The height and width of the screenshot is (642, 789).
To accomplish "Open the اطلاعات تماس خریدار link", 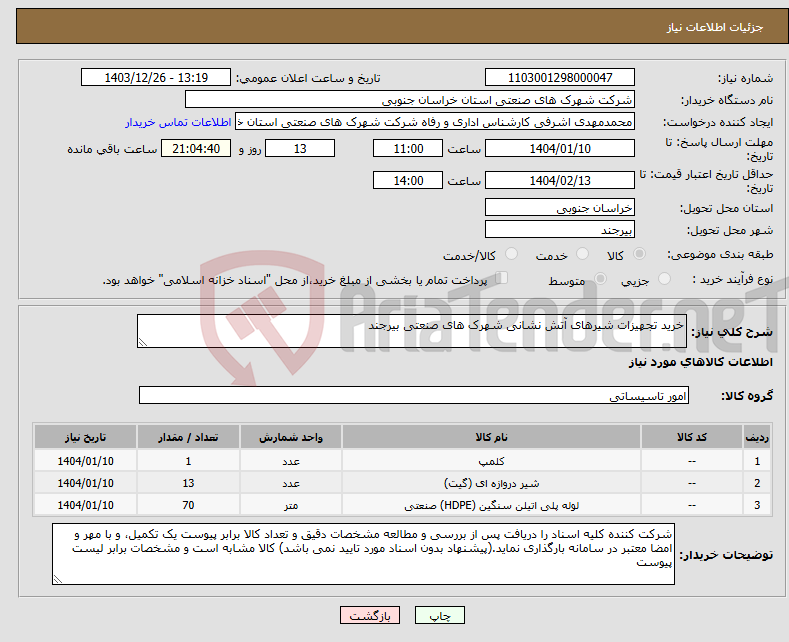I will [178, 122].
